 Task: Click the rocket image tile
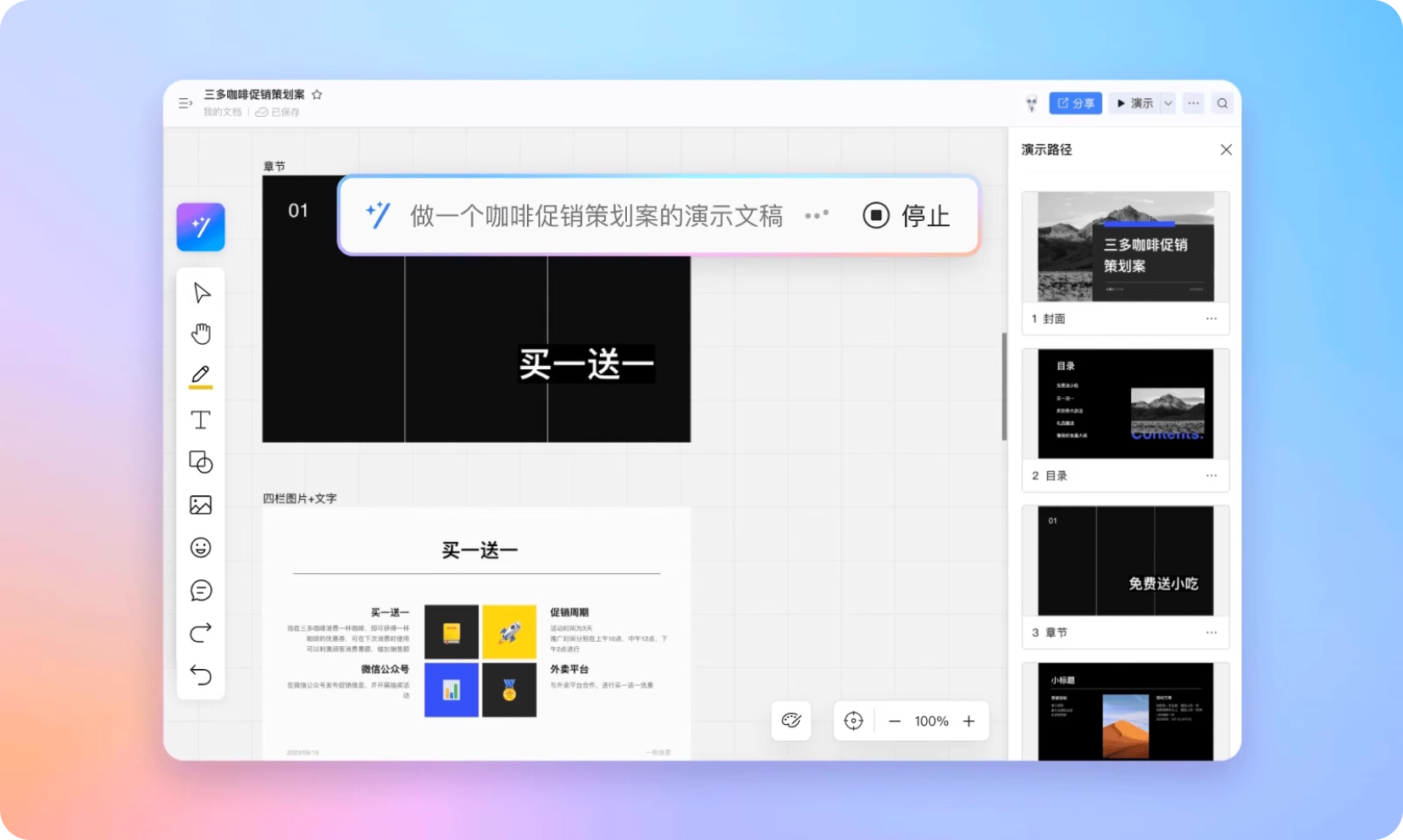(509, 632)
